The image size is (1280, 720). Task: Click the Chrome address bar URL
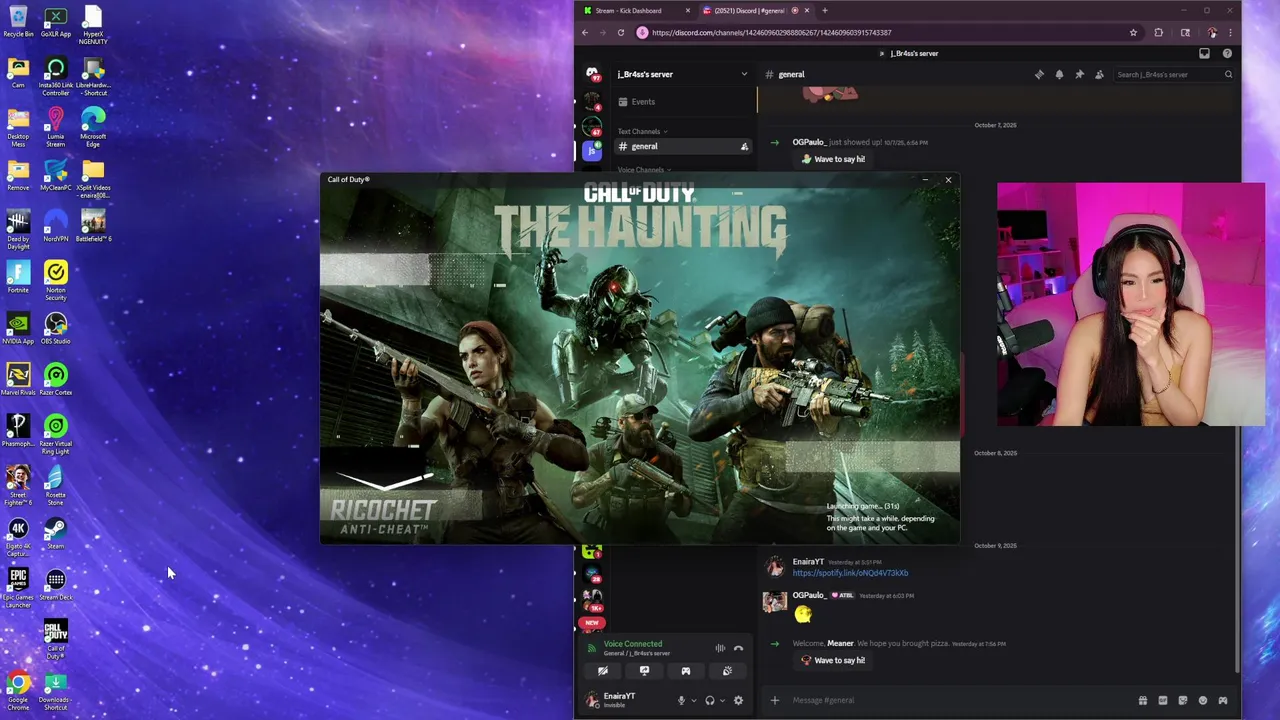[x=771, y=32]
